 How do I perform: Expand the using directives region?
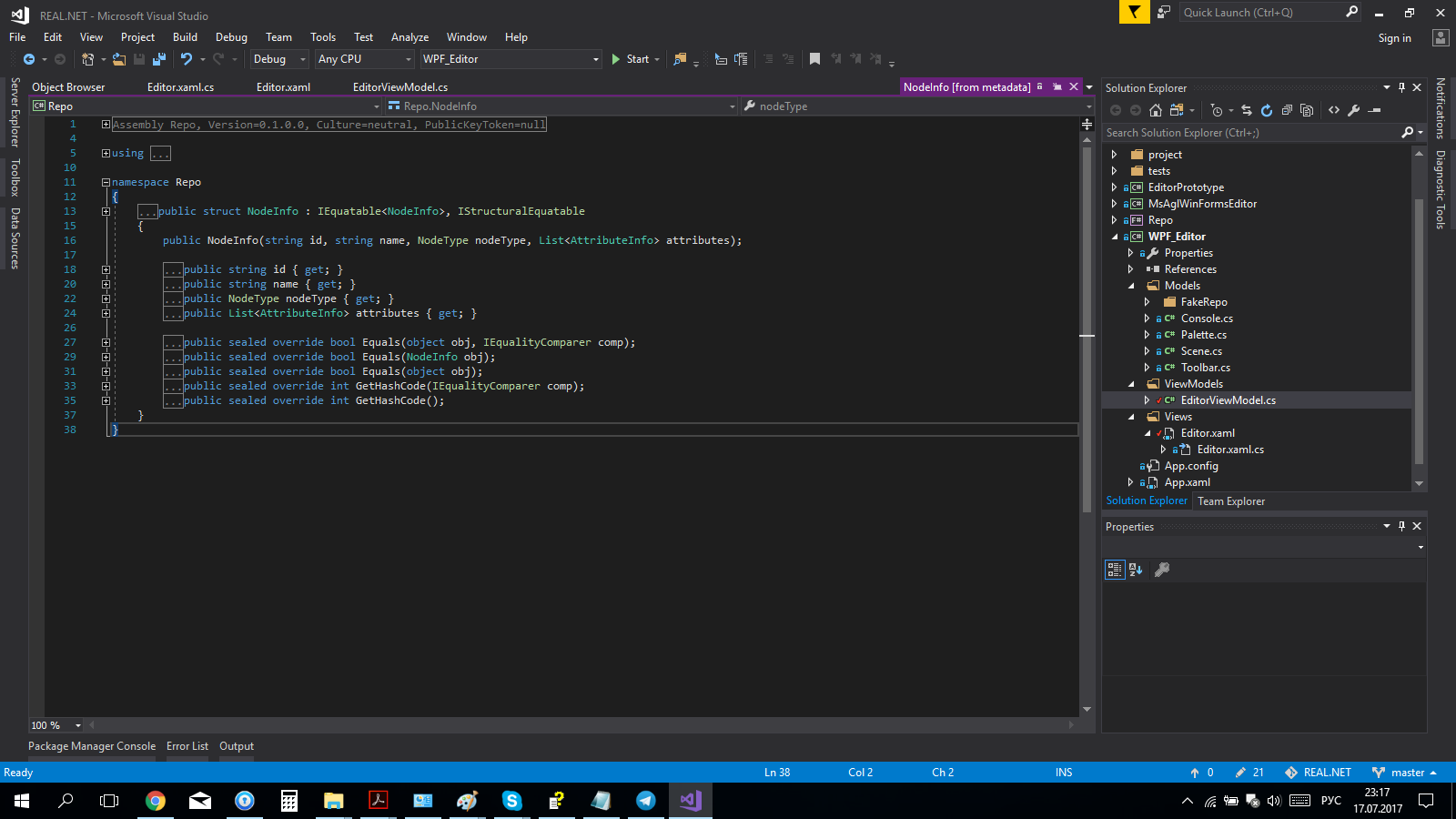tap(106, 153)
